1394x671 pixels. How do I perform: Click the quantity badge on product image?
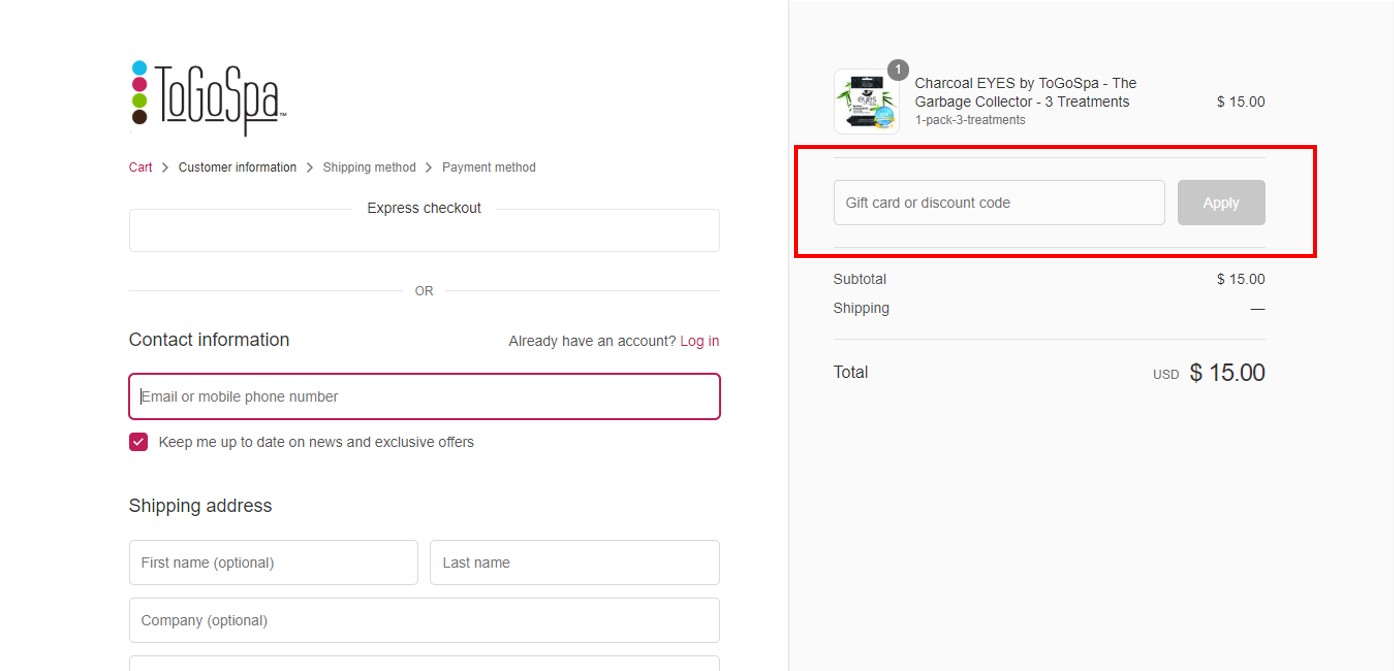pos(897,70)
